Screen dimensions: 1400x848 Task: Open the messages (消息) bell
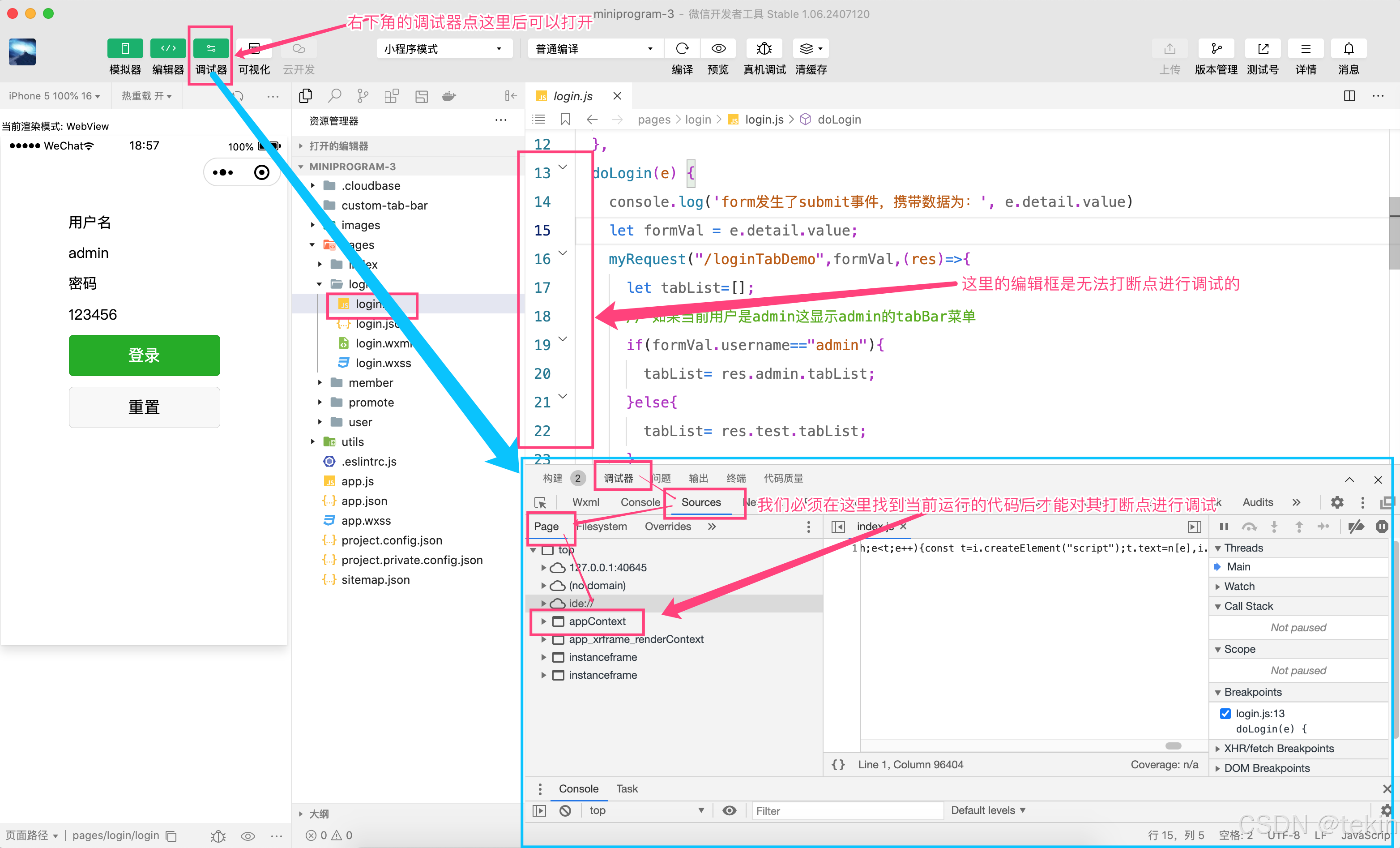coord(1348,49)
